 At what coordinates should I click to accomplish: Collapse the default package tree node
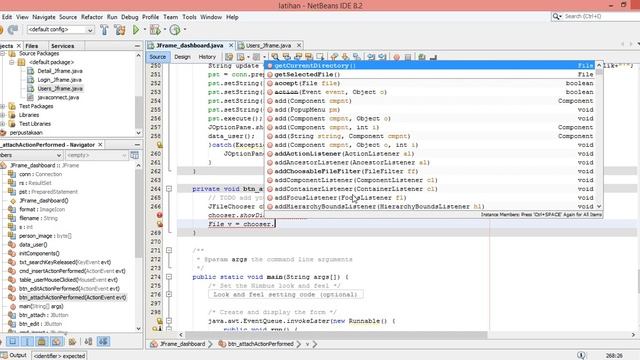click(x=12, y=62)
